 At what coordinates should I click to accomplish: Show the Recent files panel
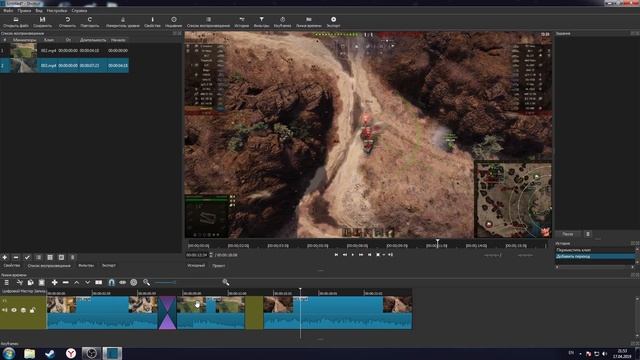pos(173,22)
